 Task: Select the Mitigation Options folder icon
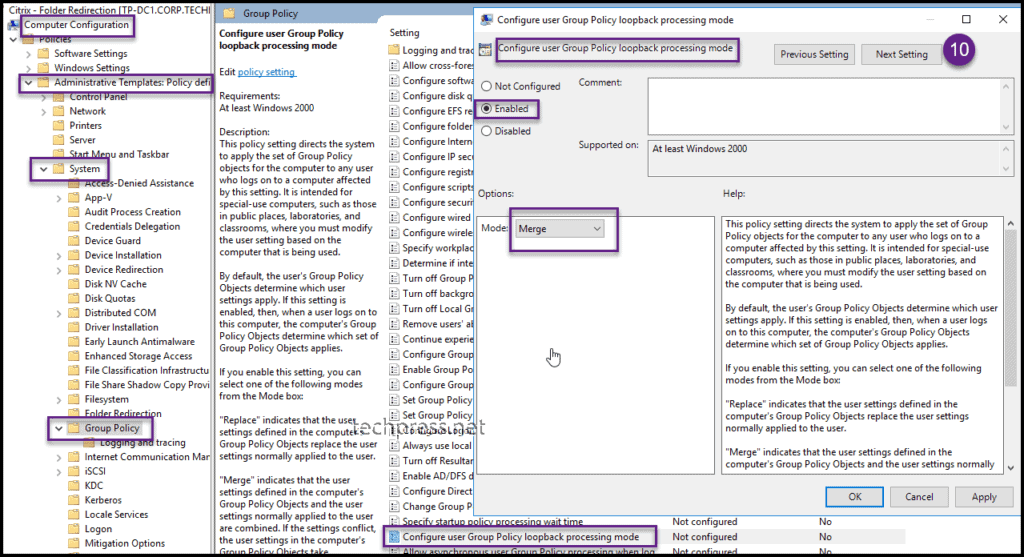[x=74, y=543]
